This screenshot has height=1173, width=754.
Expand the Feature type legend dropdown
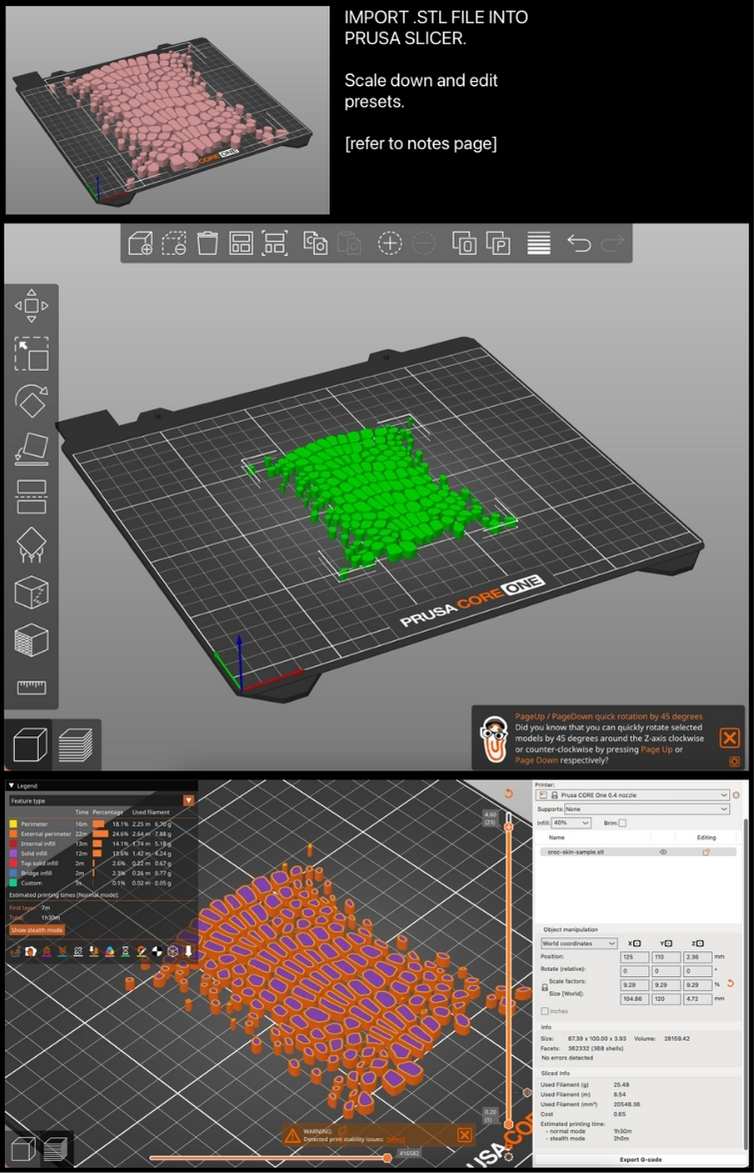click(188, 801)
